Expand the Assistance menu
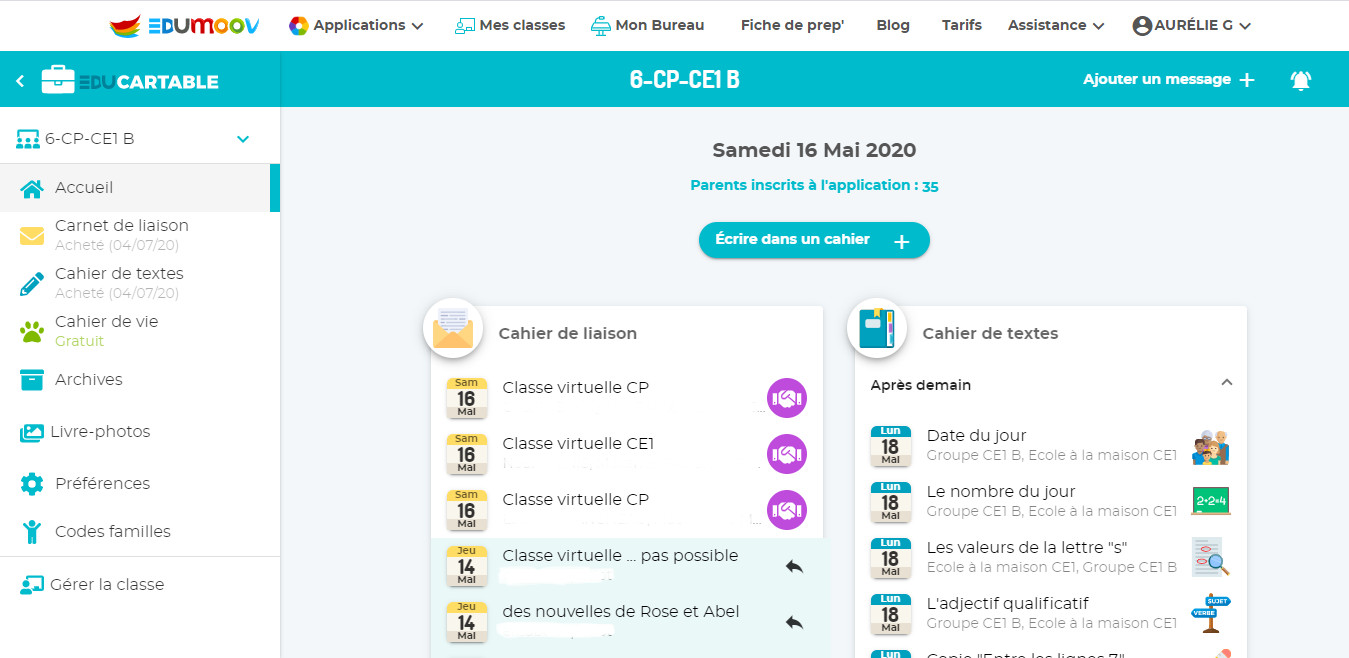This screenshot has height=658, width=1349. 1055,25
